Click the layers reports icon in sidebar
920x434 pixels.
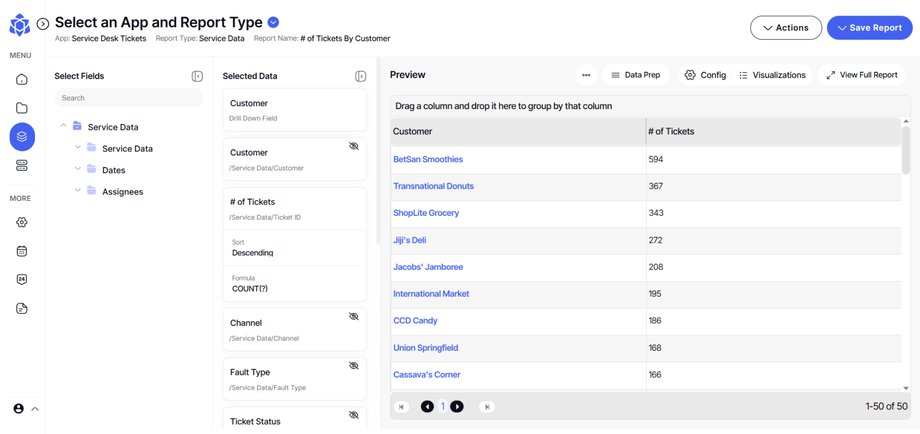pyautogui.click(x=22, y=137)
